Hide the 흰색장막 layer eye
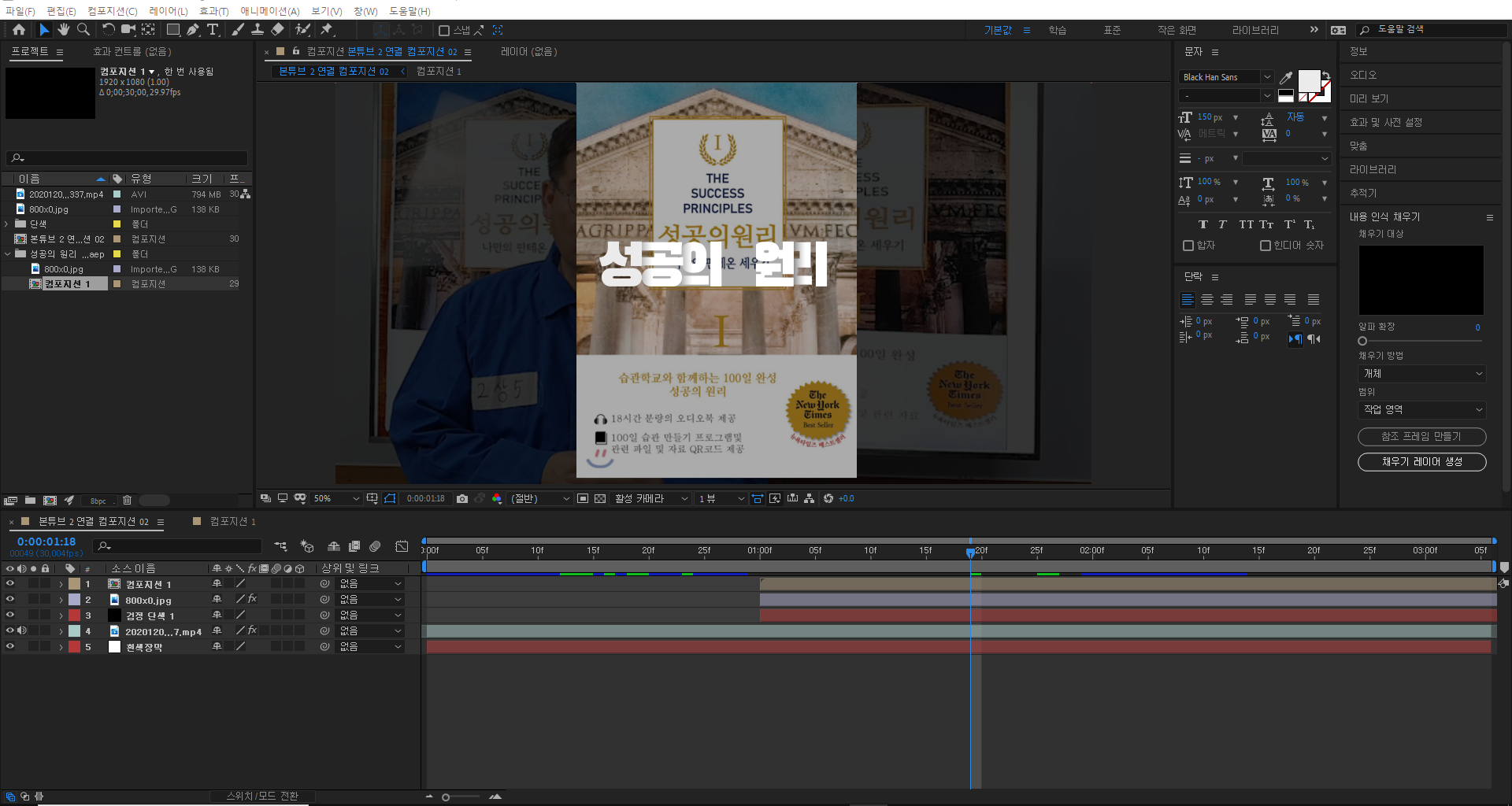This screenshot has height=806, width=1512. click(x=10, y=646)
